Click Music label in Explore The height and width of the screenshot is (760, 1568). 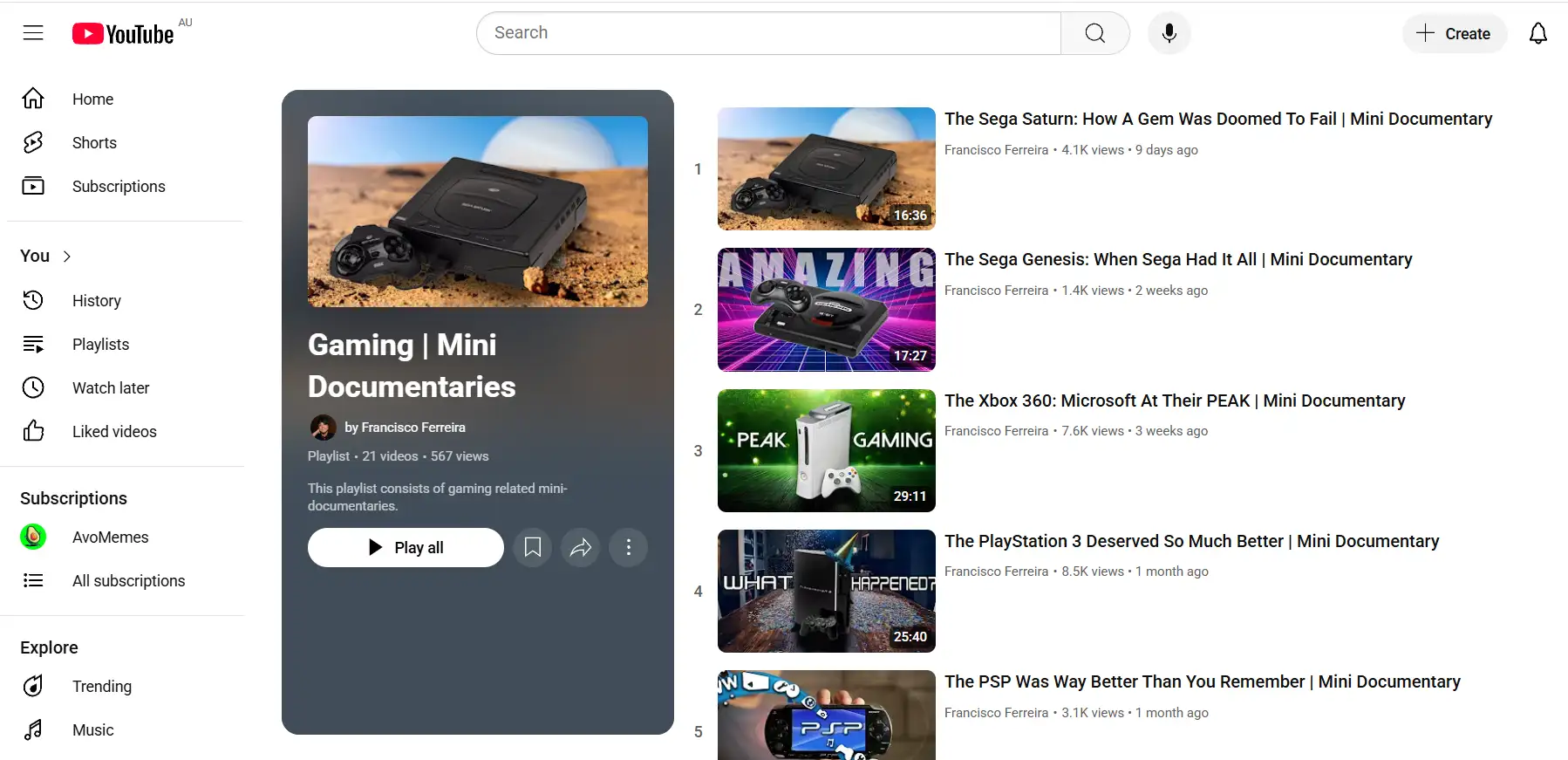[93, 729]
